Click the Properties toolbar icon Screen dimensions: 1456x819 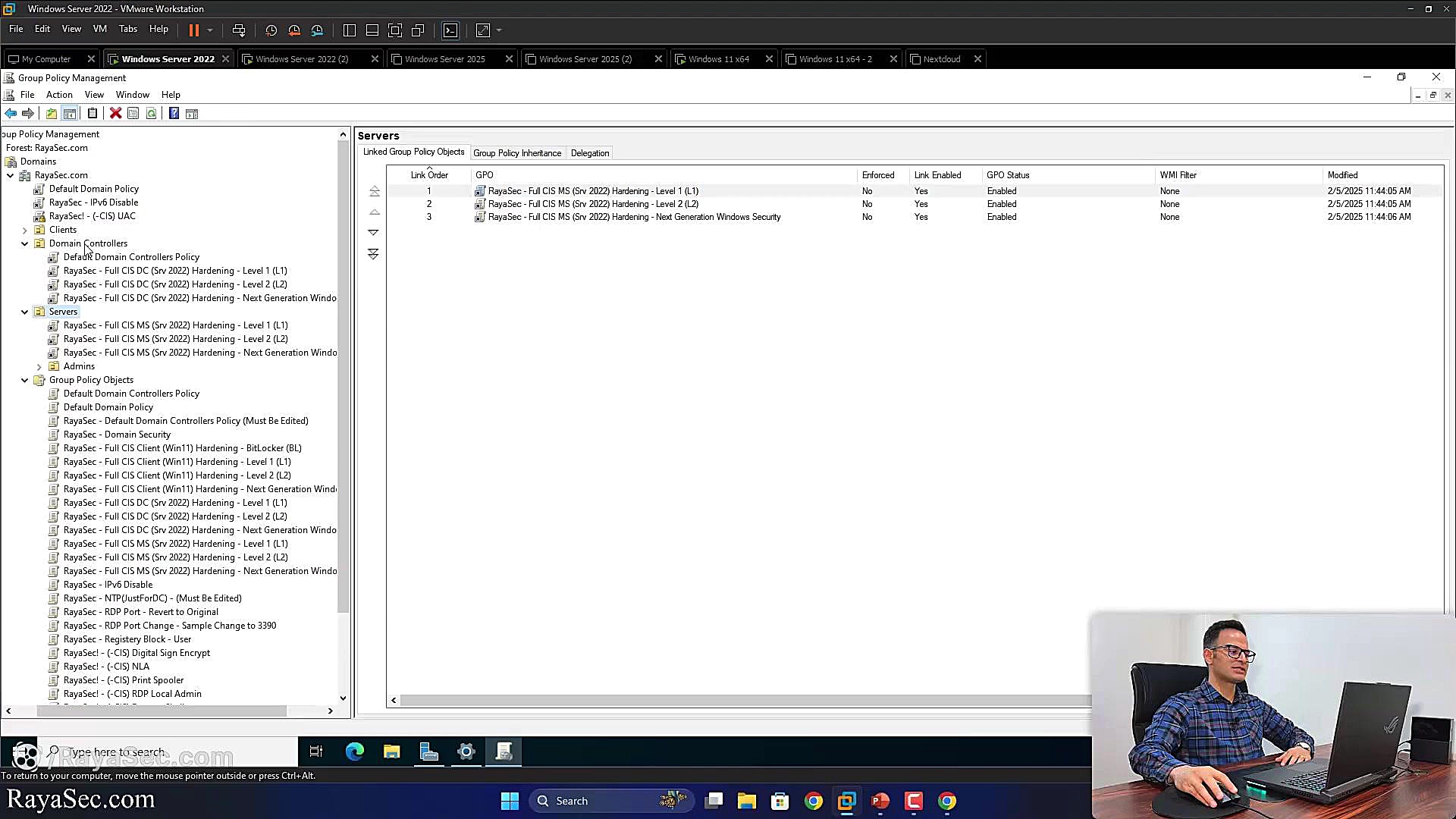point(133,114)
